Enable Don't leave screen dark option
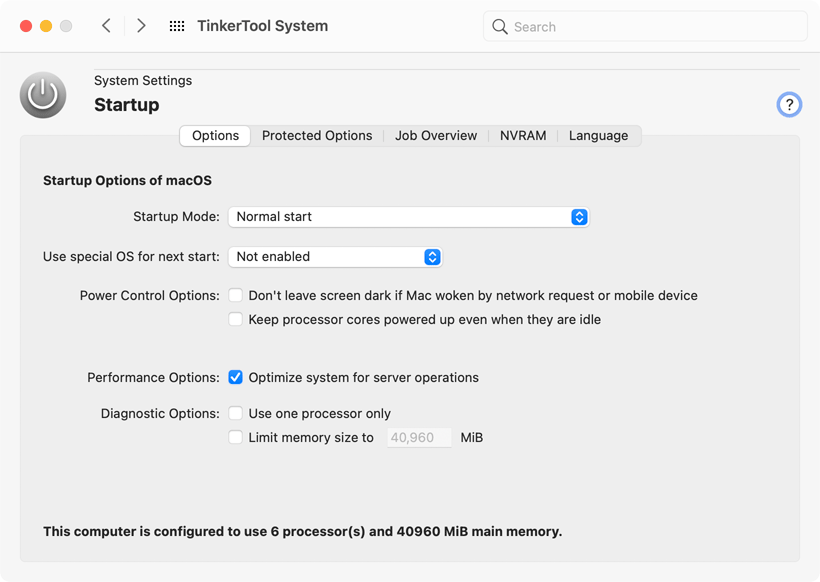The height and width of the screenshot is (582, 820). (x=235, y=295)
